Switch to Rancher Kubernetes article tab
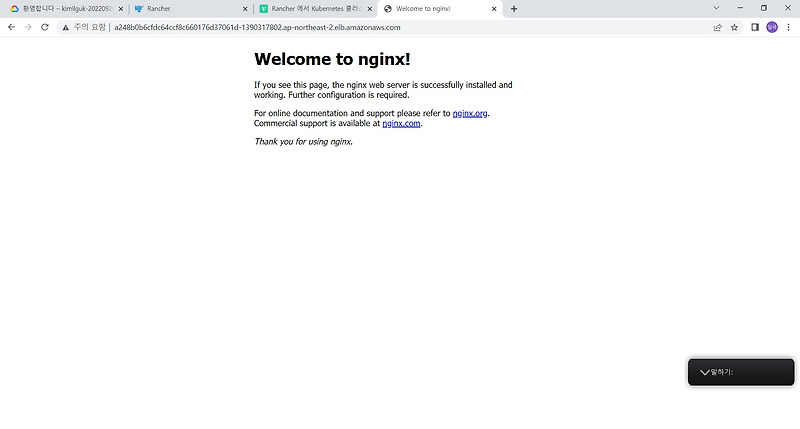Screen dimensions: 800x429 tap(315, 9)
